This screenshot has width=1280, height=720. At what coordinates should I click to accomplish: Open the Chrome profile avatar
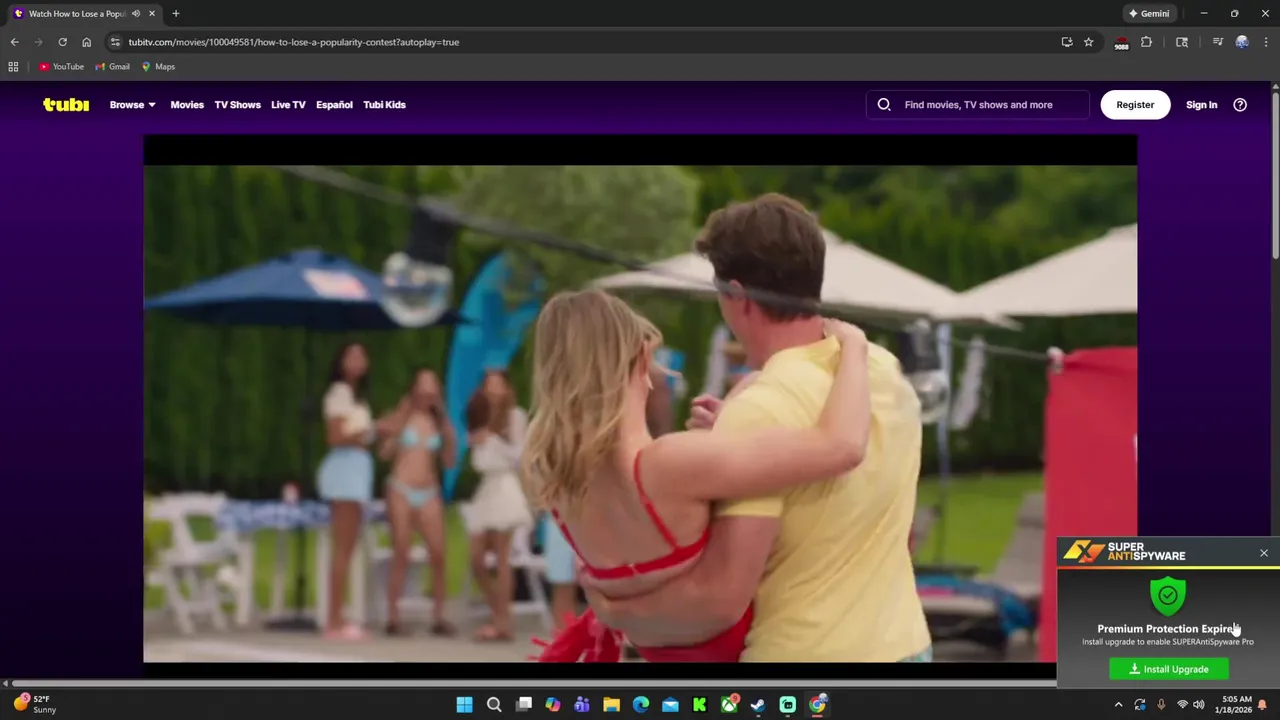(x=1242, y=42)
